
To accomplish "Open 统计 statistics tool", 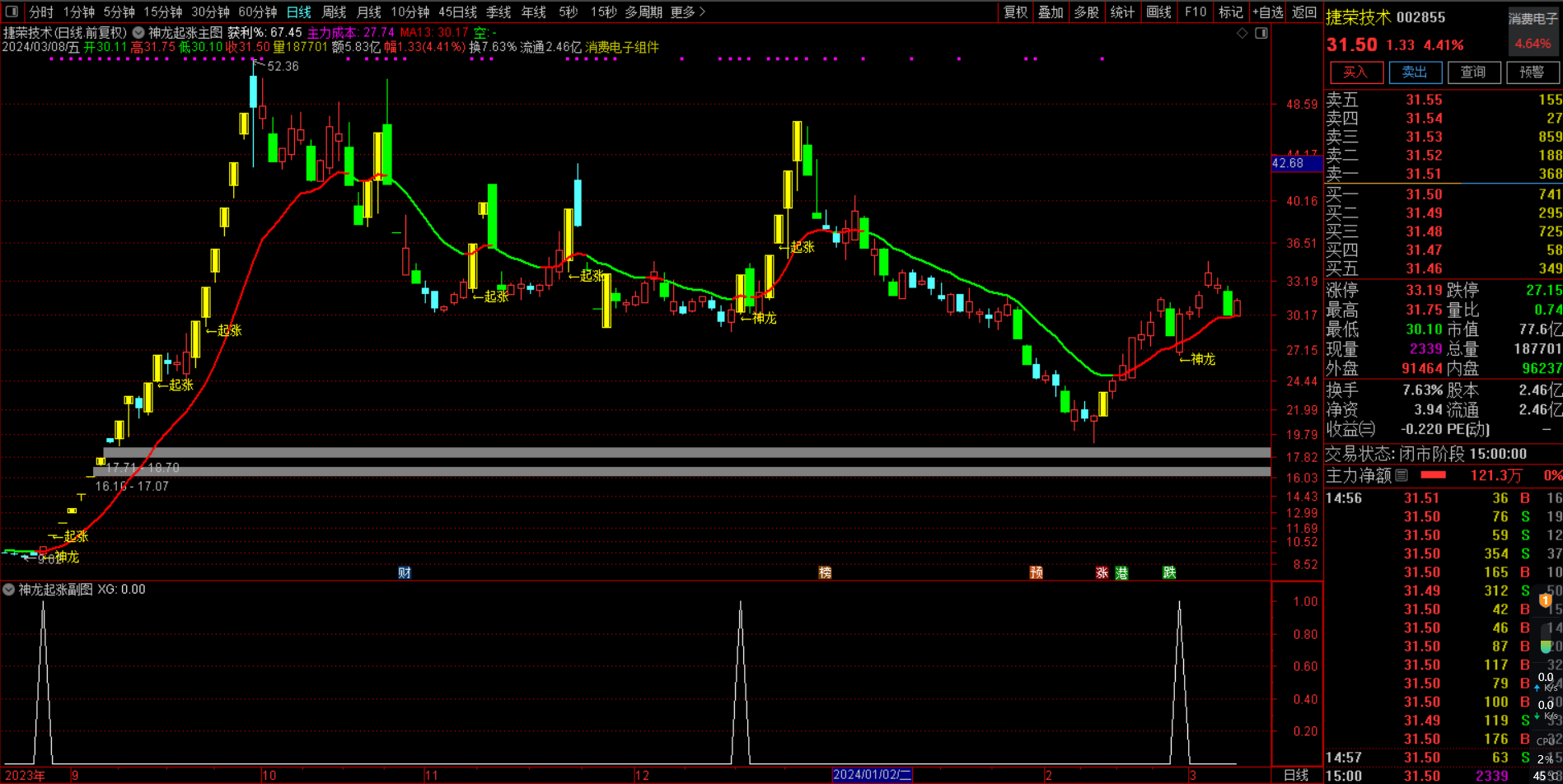I will [1122, 12].
